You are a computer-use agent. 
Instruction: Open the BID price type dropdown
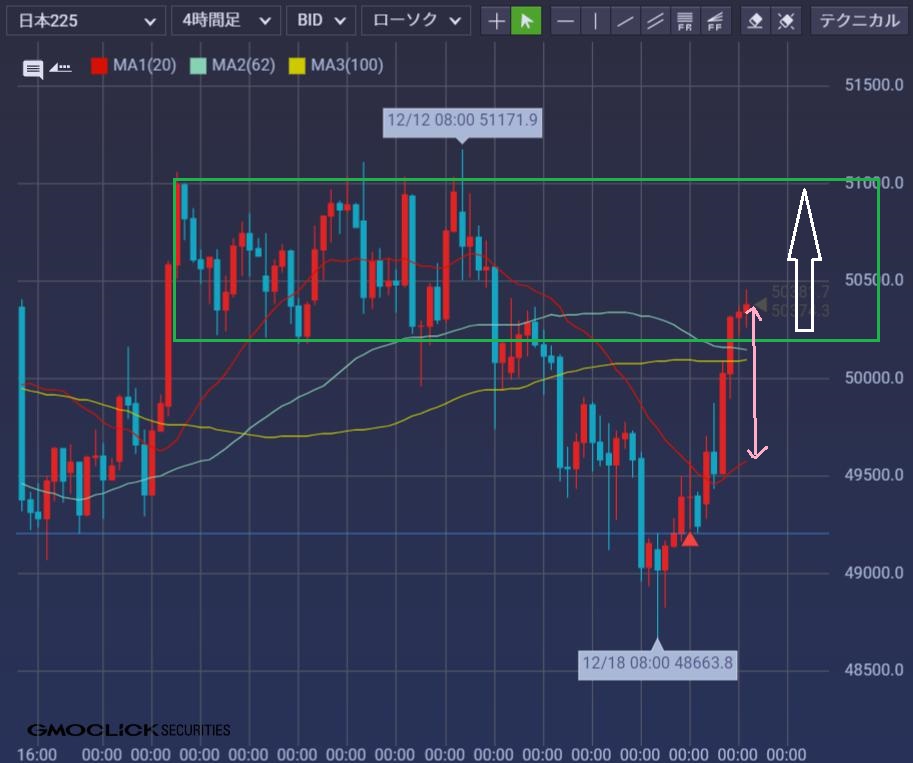pyautogui.click(x=320, y=20)
